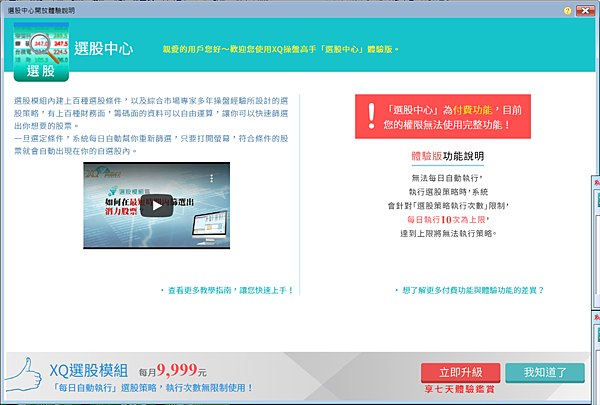This screenshot has height=405, width=600.
Task: Click the red paid-feature warning banner
Action: tap(443, 116)
